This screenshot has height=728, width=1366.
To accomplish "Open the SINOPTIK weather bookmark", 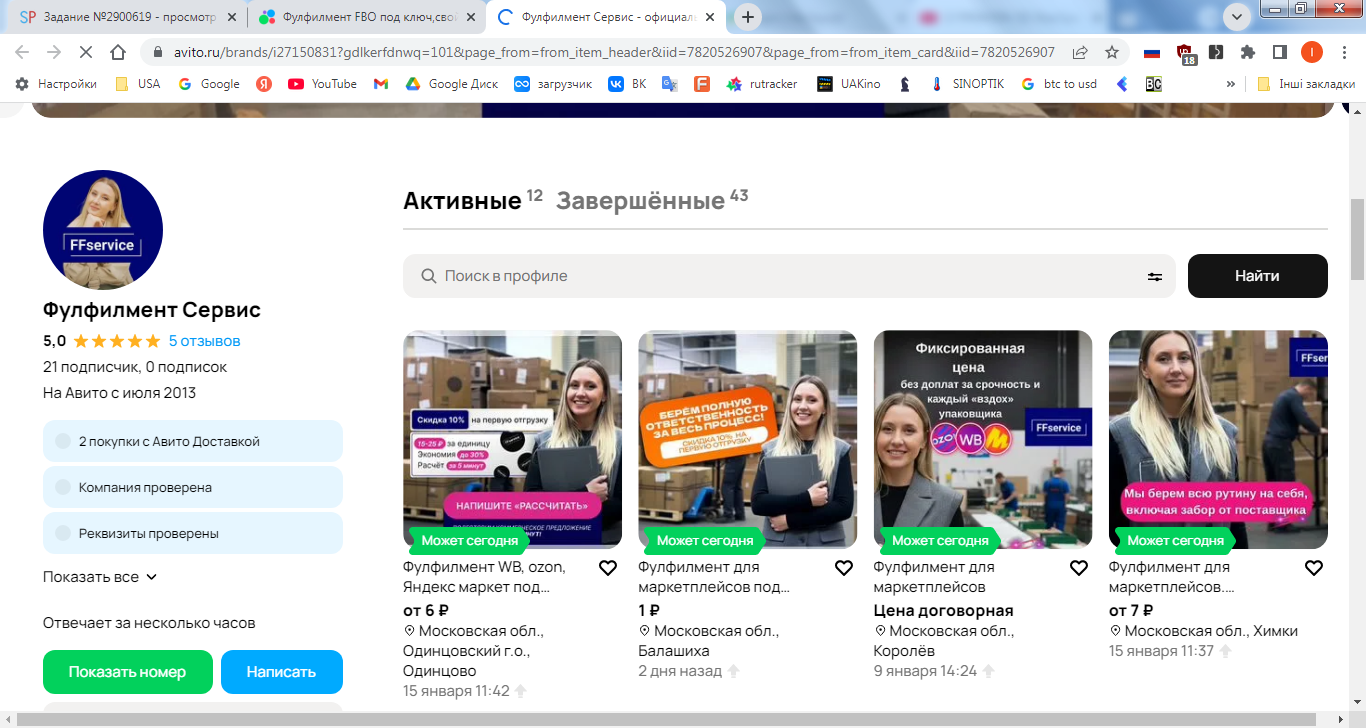I will tap(968, 84).
